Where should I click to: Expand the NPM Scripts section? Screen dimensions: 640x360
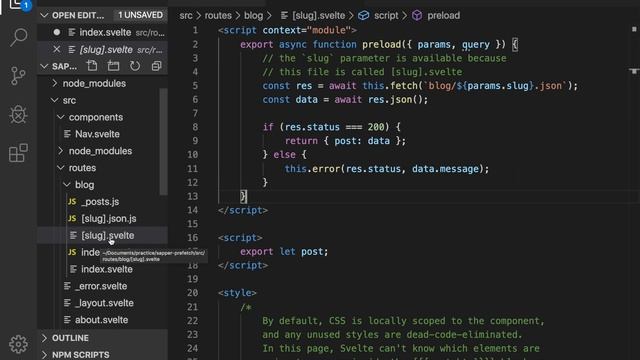click(x=44, y=355)
